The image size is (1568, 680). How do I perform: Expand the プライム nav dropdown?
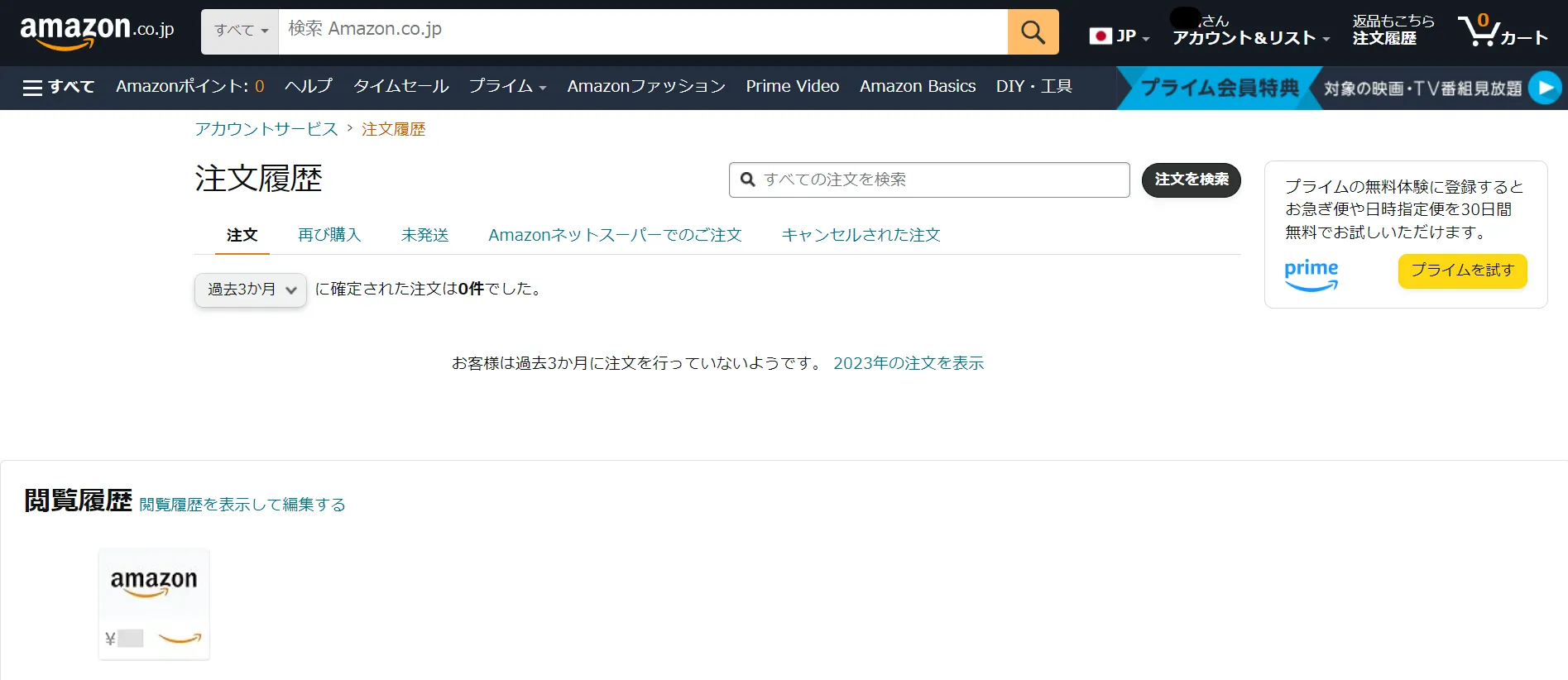tap(507, 86)
